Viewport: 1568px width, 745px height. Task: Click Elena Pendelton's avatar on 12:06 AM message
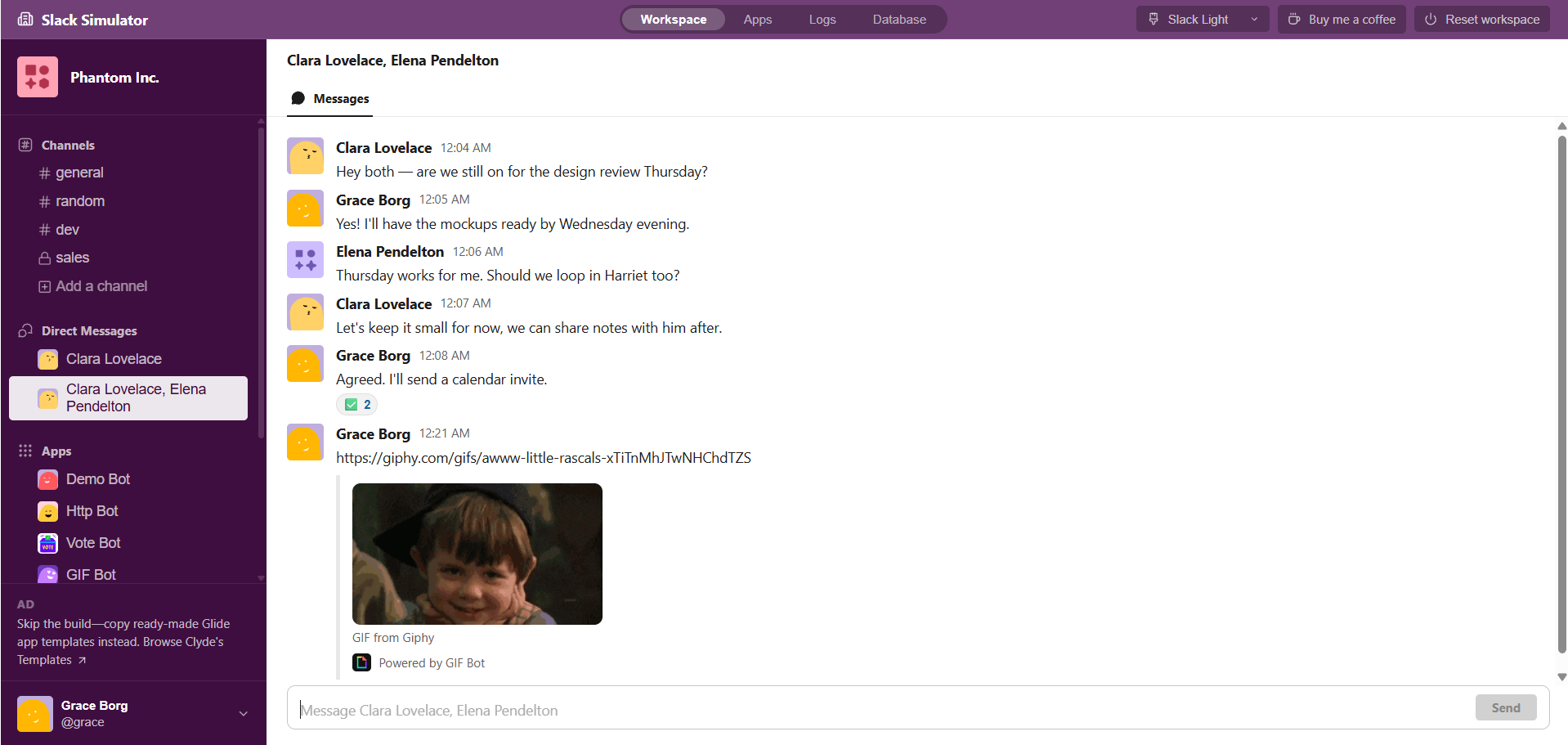[x=305, y=260]
